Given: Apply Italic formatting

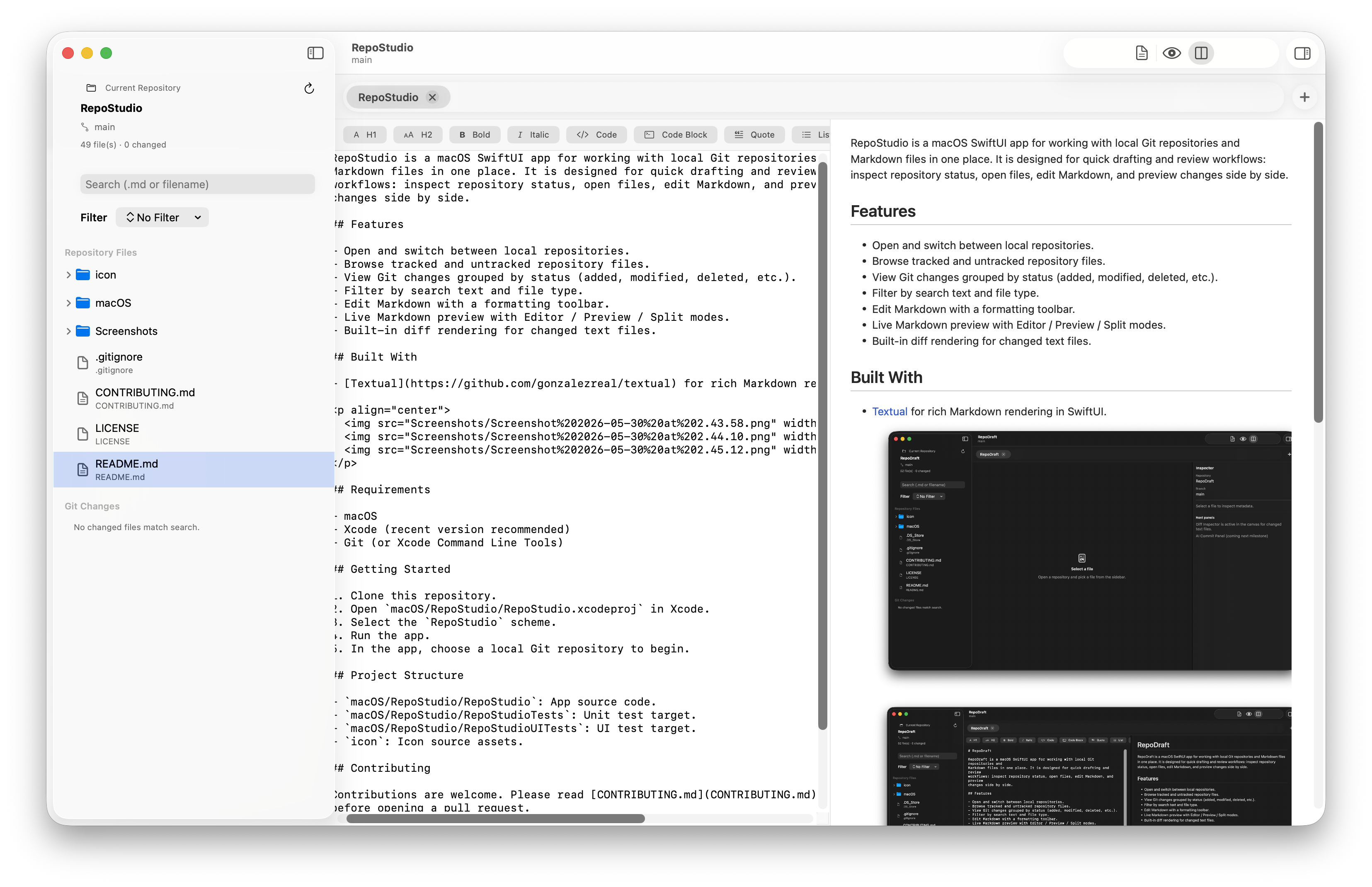Looking at the screenshot, I should coord(533,135).
